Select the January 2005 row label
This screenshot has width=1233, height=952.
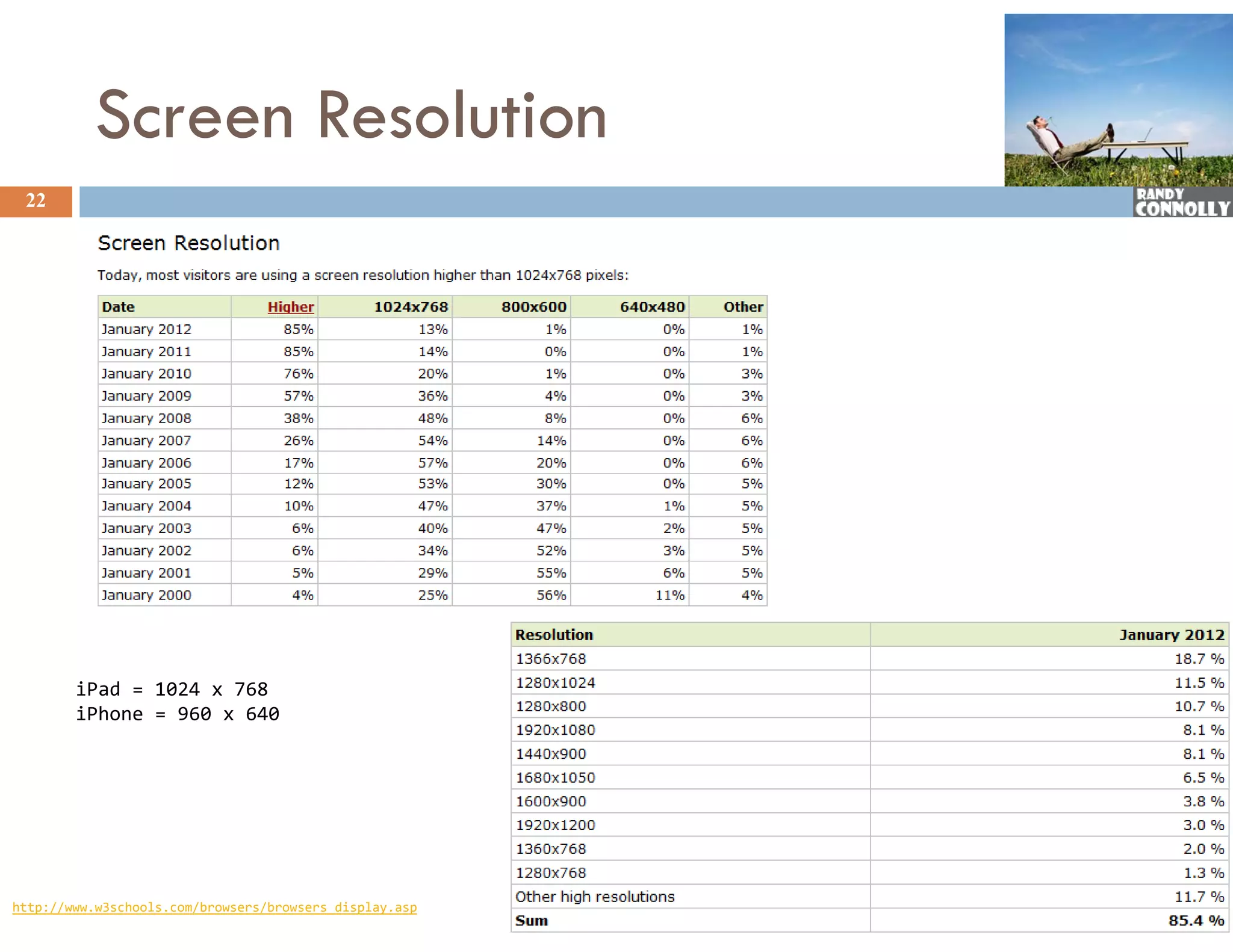pos(146,484)
